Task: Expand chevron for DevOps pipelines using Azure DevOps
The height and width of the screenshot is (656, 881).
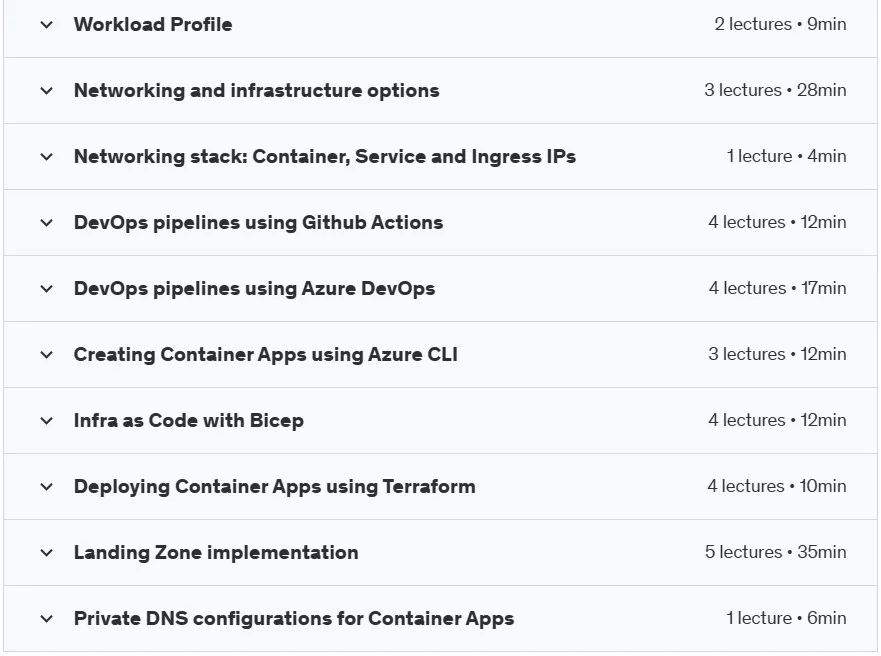Action: [47, 289]
